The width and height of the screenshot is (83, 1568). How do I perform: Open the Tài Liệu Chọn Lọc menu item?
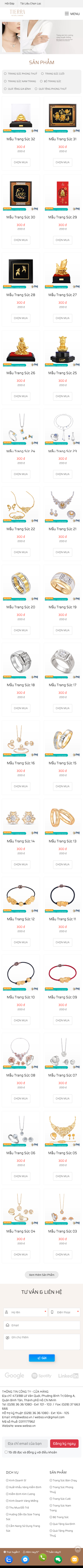coord(30,3)
